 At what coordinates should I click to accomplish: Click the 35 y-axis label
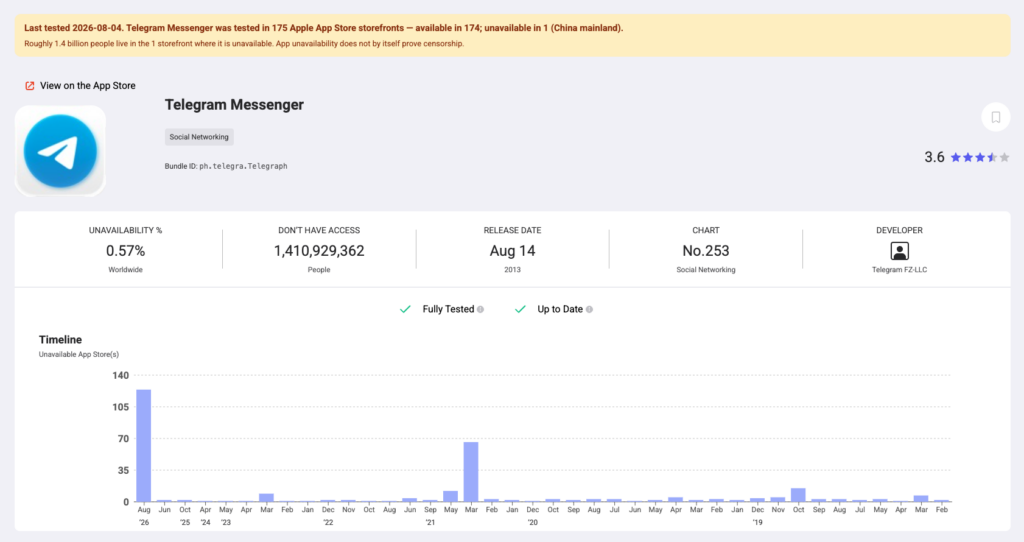(x=123, y=470)
